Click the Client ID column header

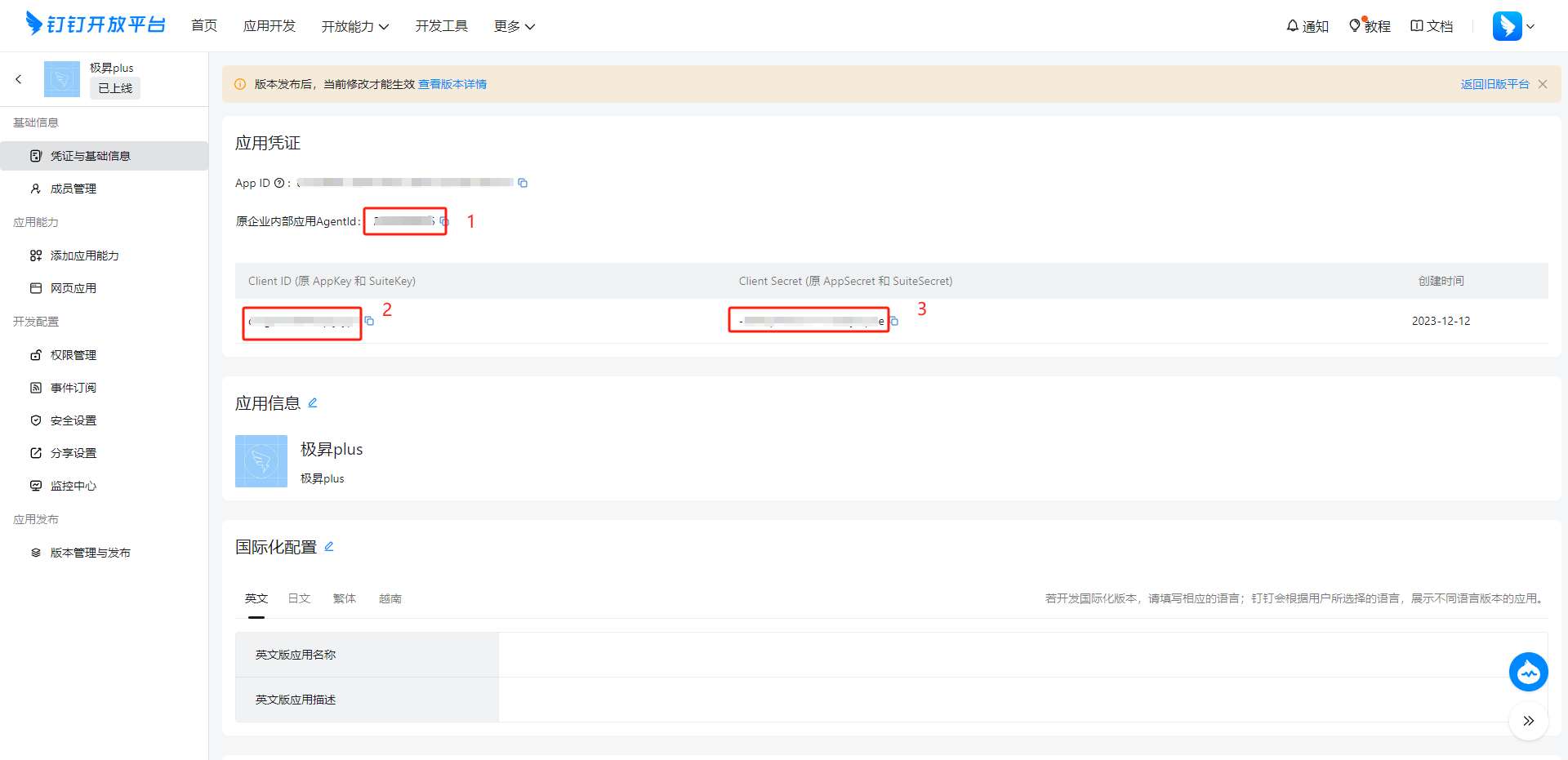click(x=332, y=281)
